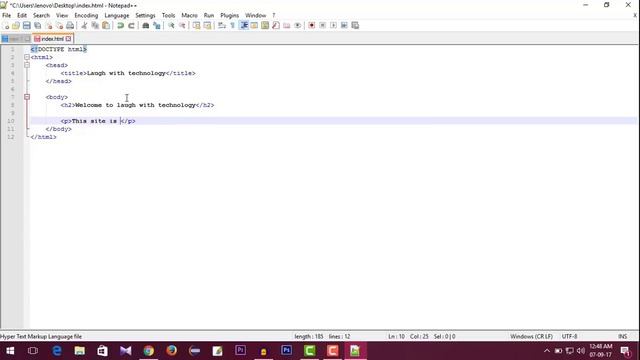Click 'Ln : 10' in status bar
Viewport: 640px width, 360px height.
click(396, 337)
